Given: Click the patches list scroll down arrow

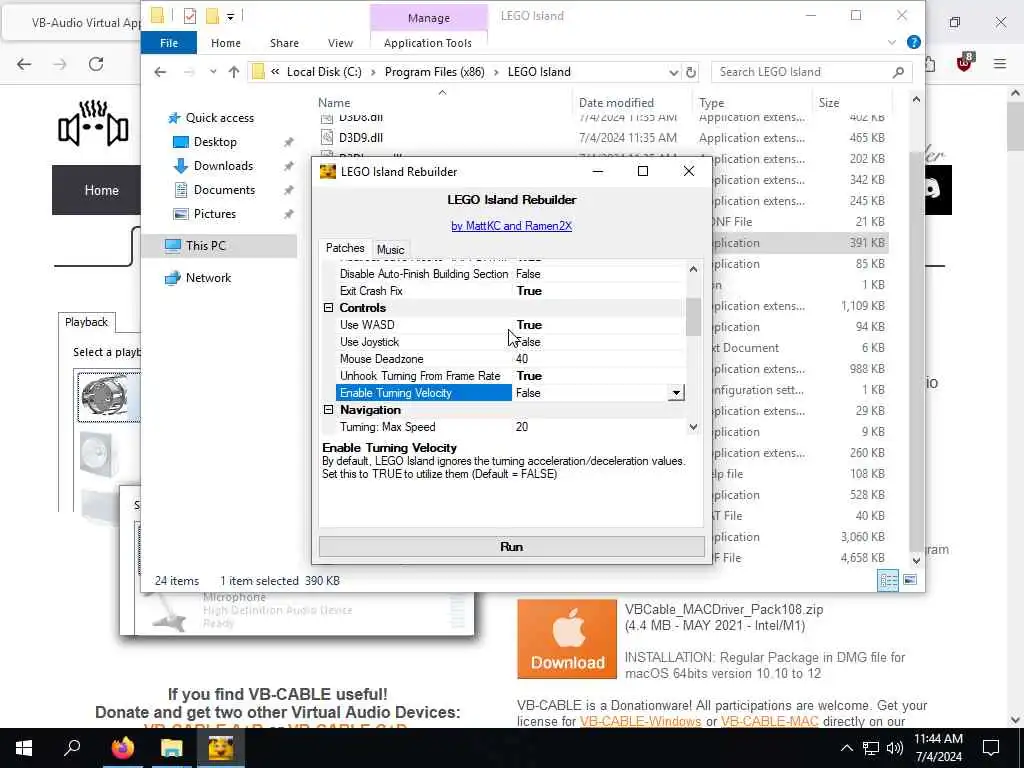Looking at the screenshot, I should 693,427.
